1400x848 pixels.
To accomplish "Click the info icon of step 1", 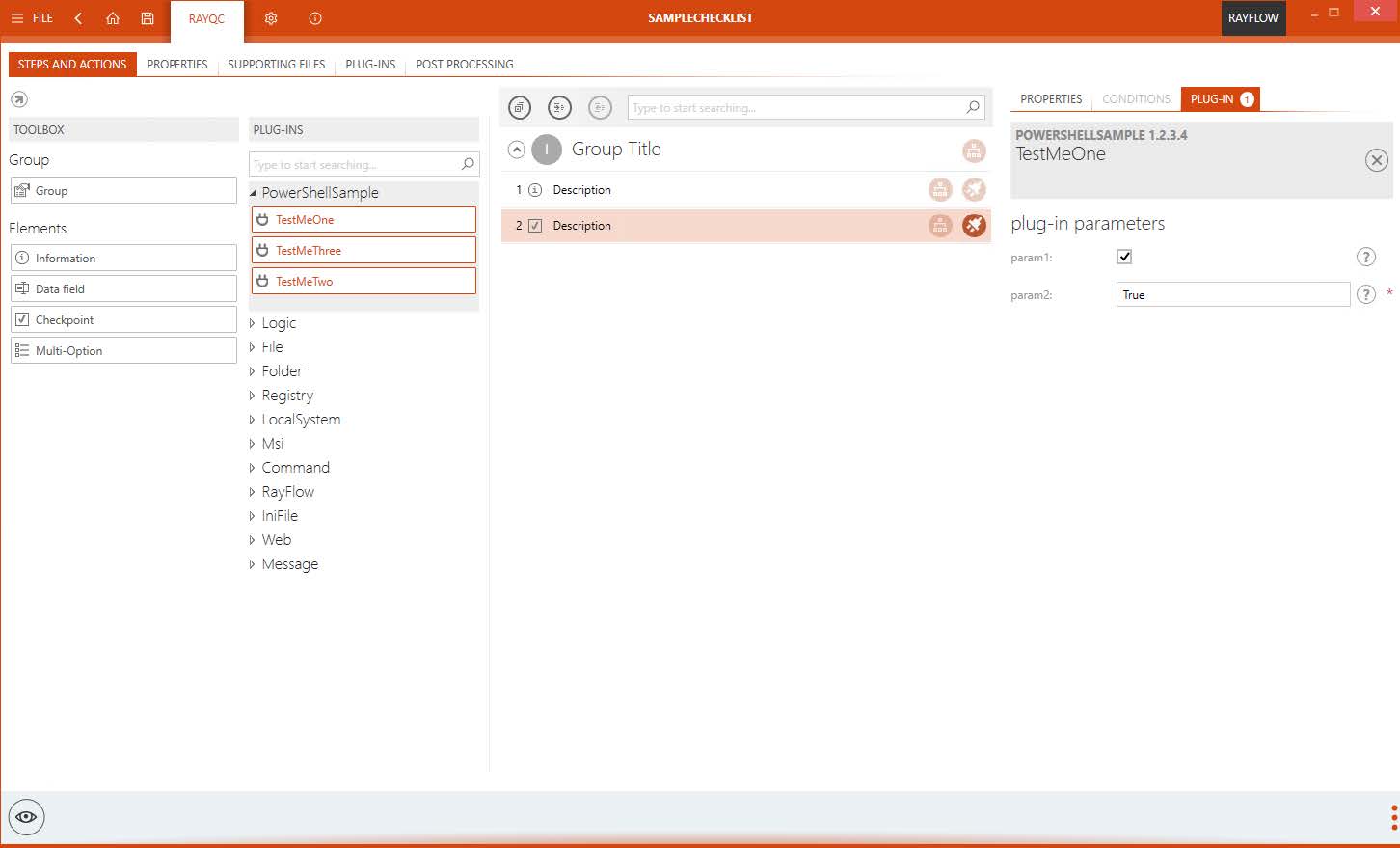I will point(535,190).
